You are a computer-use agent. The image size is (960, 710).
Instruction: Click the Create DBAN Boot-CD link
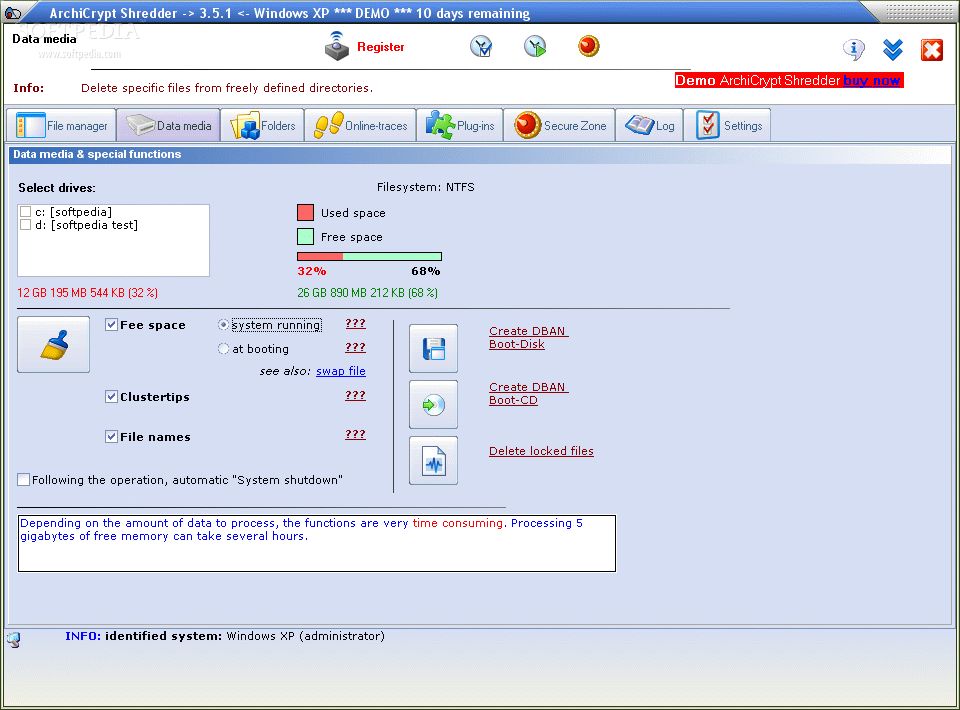coord(528,394)
